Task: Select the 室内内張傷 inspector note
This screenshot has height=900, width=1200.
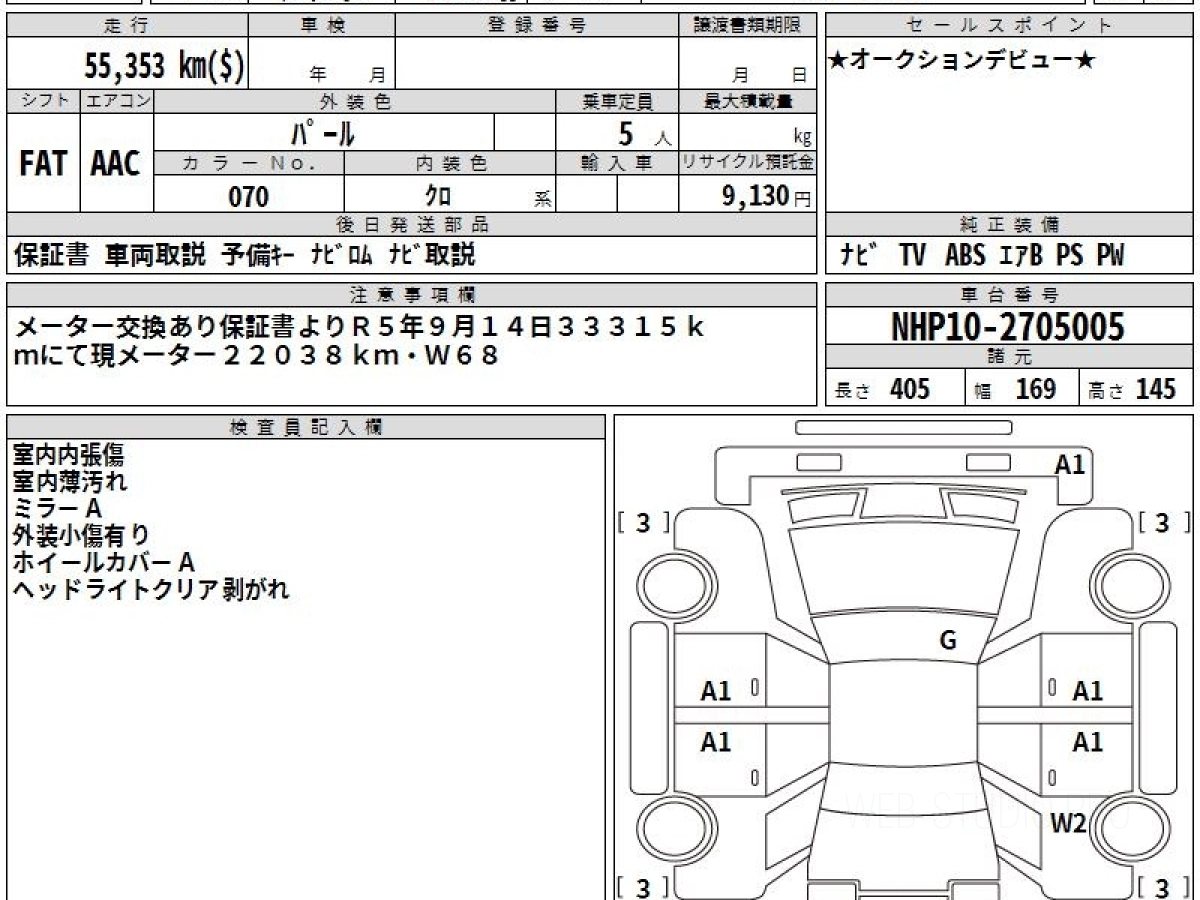Action: pyautogui.click(x=69, y=455)
